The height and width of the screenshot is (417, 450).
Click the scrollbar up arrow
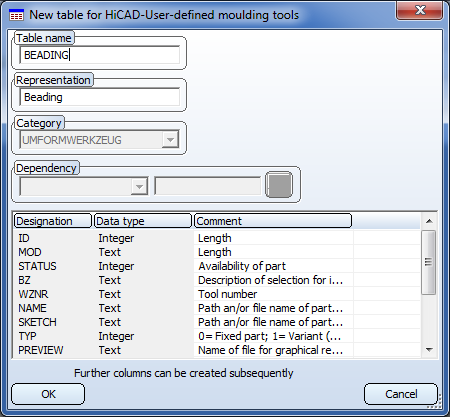(429, 221)
